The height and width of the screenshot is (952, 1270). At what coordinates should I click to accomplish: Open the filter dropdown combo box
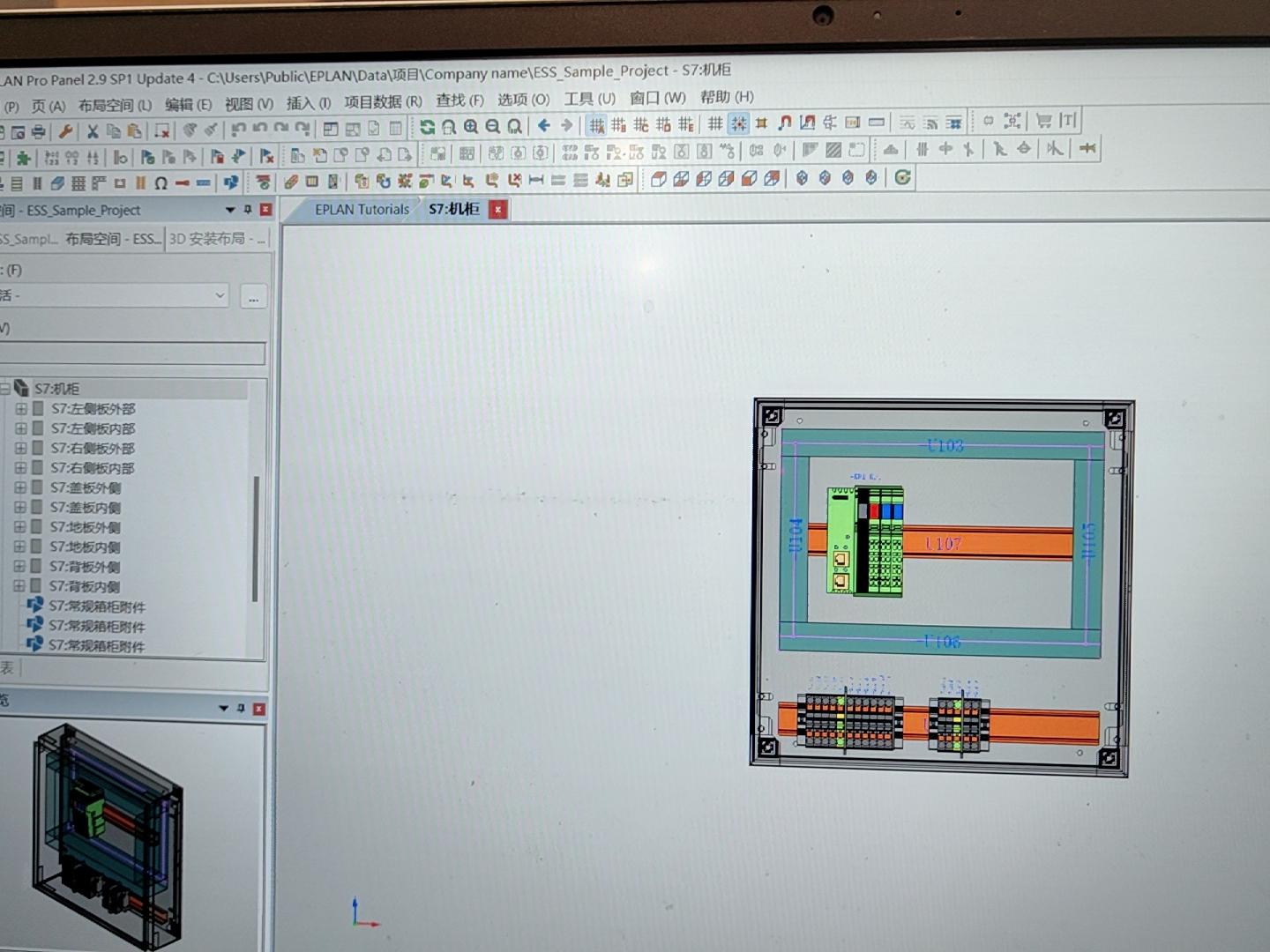click(x=220, y=296)
